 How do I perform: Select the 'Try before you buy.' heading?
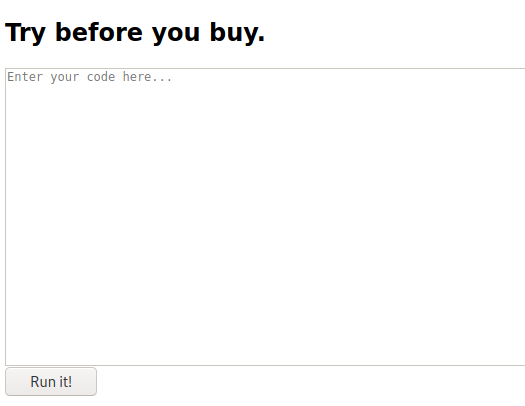tap(135, 33)
